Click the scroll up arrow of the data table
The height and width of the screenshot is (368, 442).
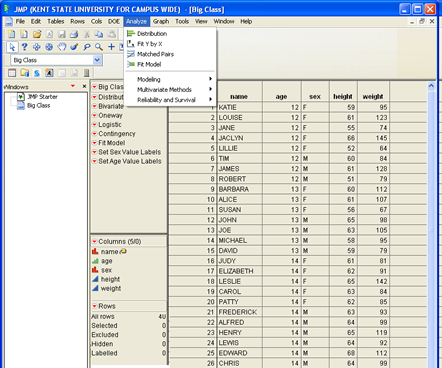pyautogui.click(x=431, y=86)
